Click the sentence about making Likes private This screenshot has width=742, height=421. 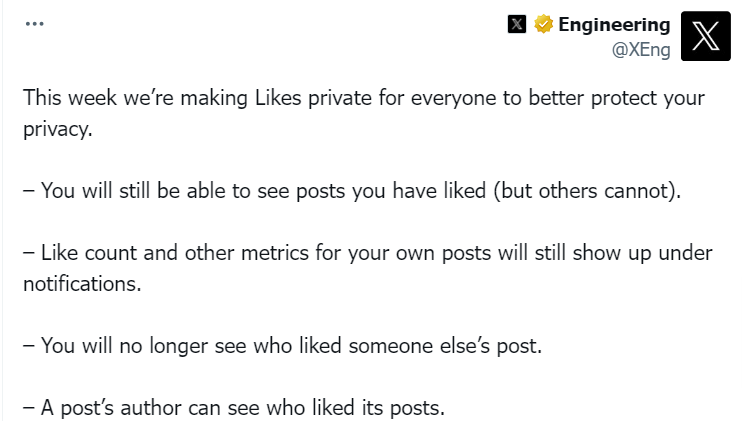click(x=364, y=114)
